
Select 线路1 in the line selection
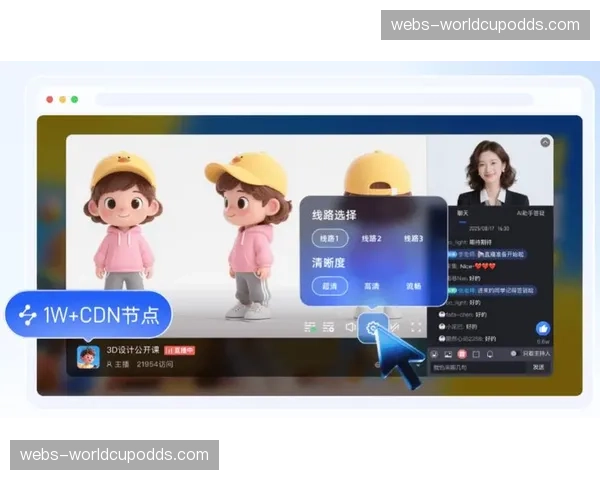coord(330,238)
